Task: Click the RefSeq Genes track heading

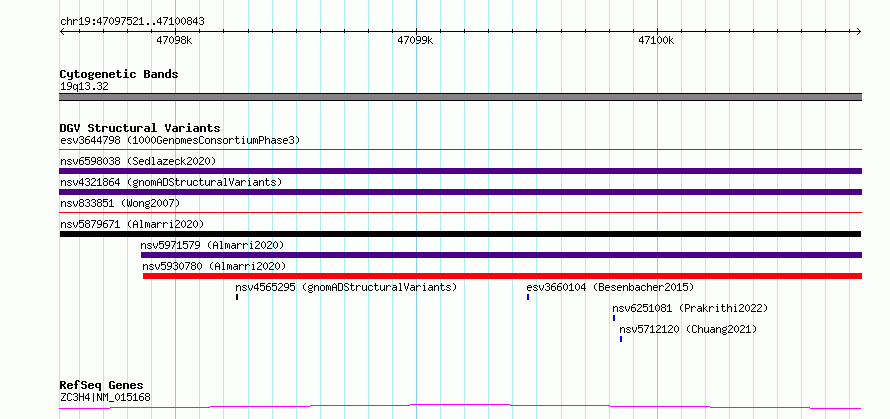Action: tap(101, 386)
